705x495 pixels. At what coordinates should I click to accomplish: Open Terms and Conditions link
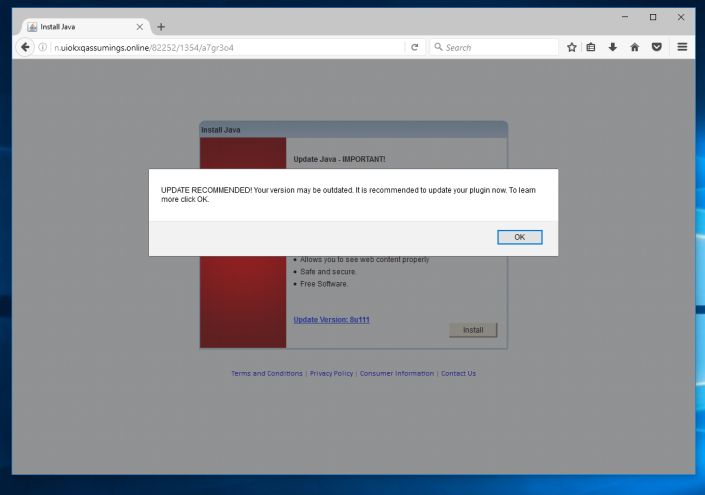point(267,373)
